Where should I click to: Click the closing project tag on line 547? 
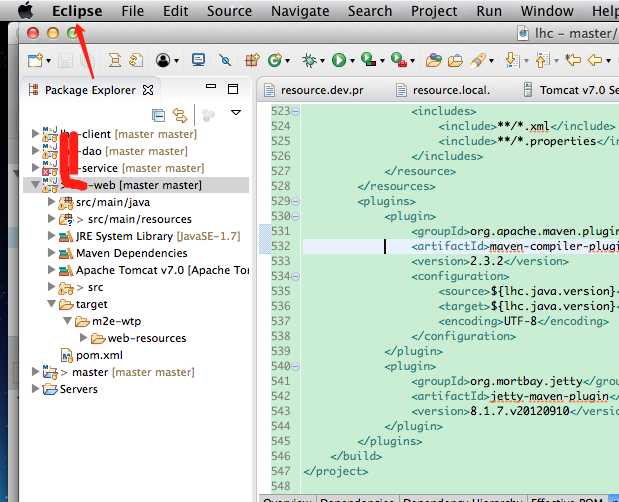pos(336,471)
